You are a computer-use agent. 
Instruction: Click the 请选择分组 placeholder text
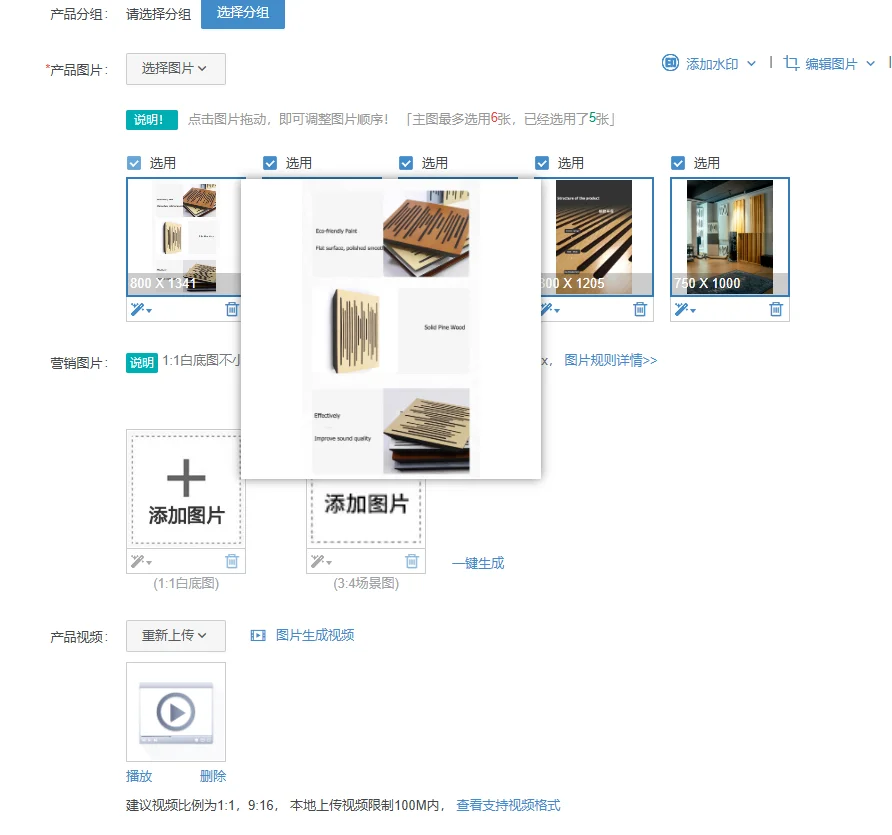click(158, 14)
